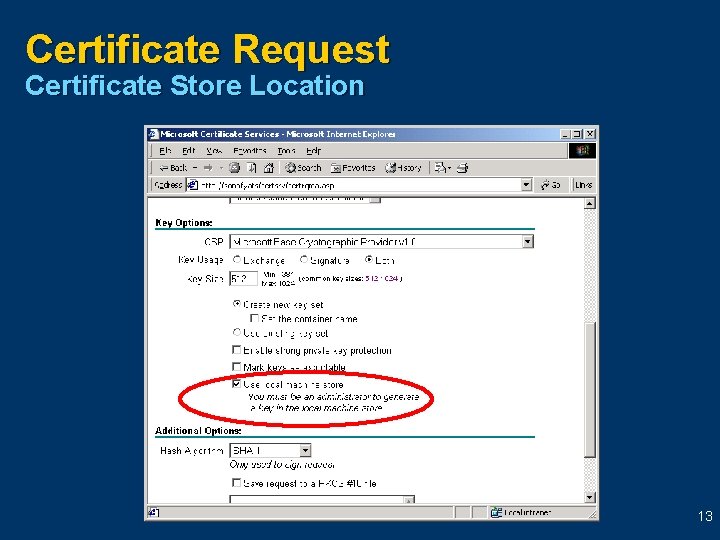Click the 512 common key size link
Image resolution: width=720 pixels, height=540 pixels.
371,278
